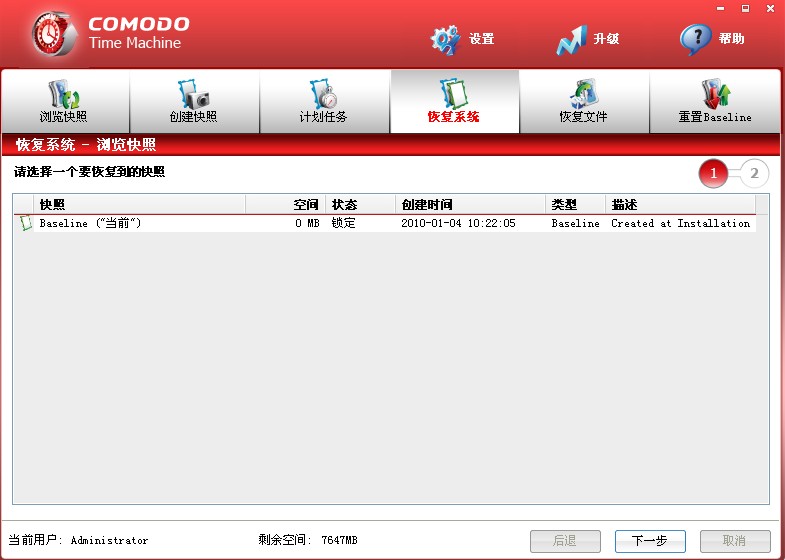Click the Comodo Time Machine clock logo
This screenshot has height=560, width=785.
[x=54, y=34]
